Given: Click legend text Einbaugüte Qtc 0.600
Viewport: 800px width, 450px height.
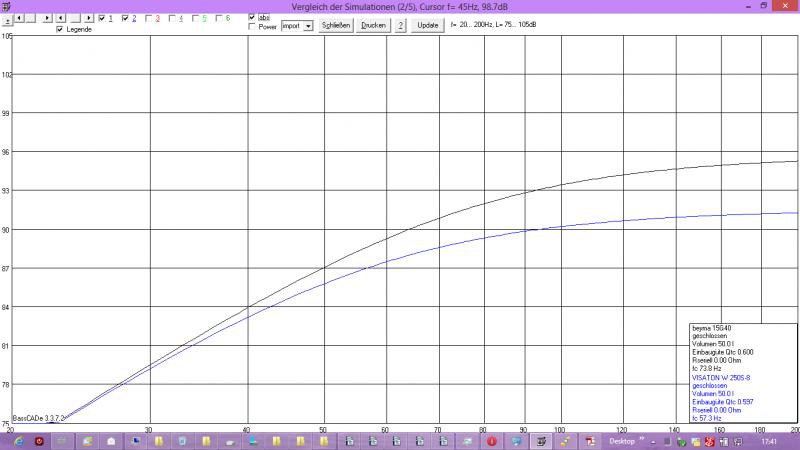Looking at the screenshot, I should tap(722, 352).
